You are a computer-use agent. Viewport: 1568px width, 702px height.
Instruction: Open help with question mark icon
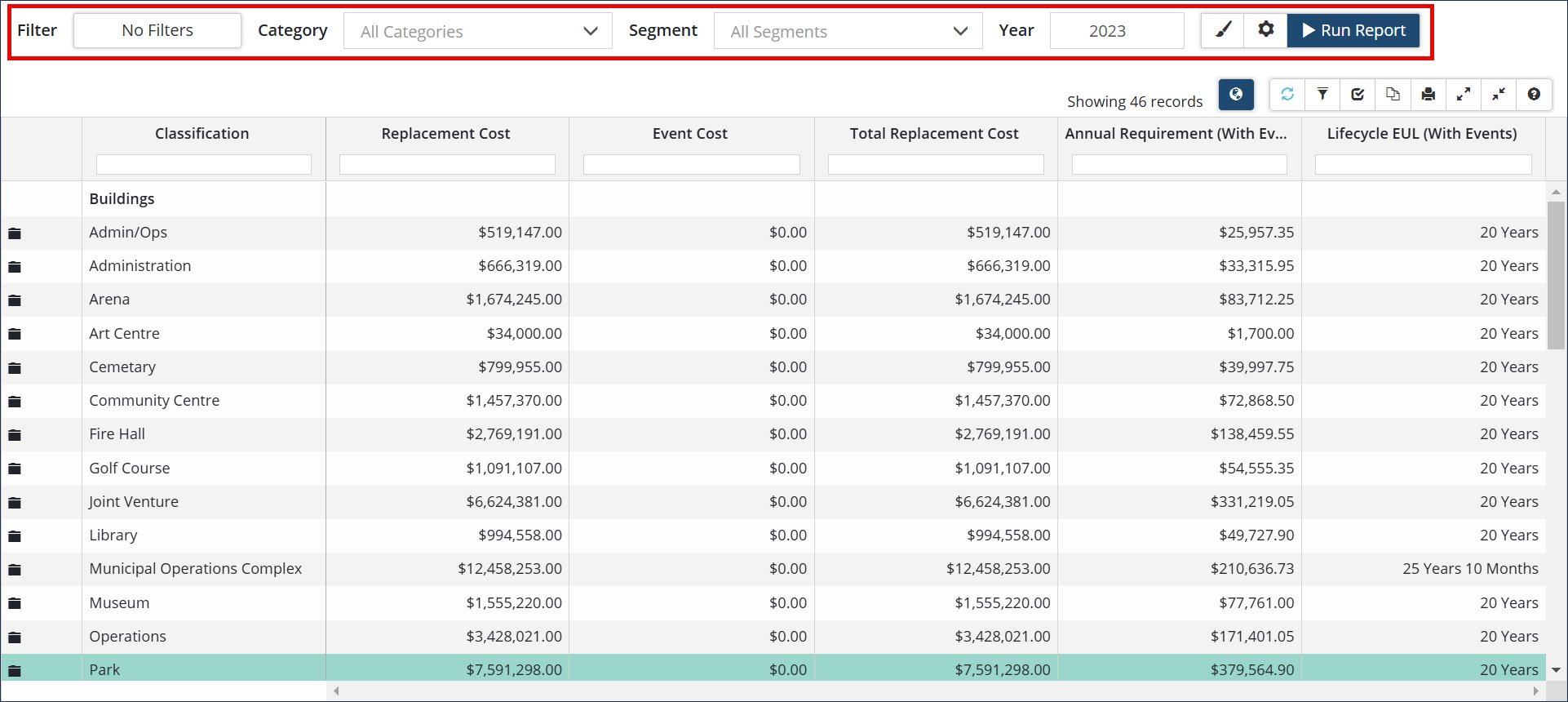click(1534, 95)
